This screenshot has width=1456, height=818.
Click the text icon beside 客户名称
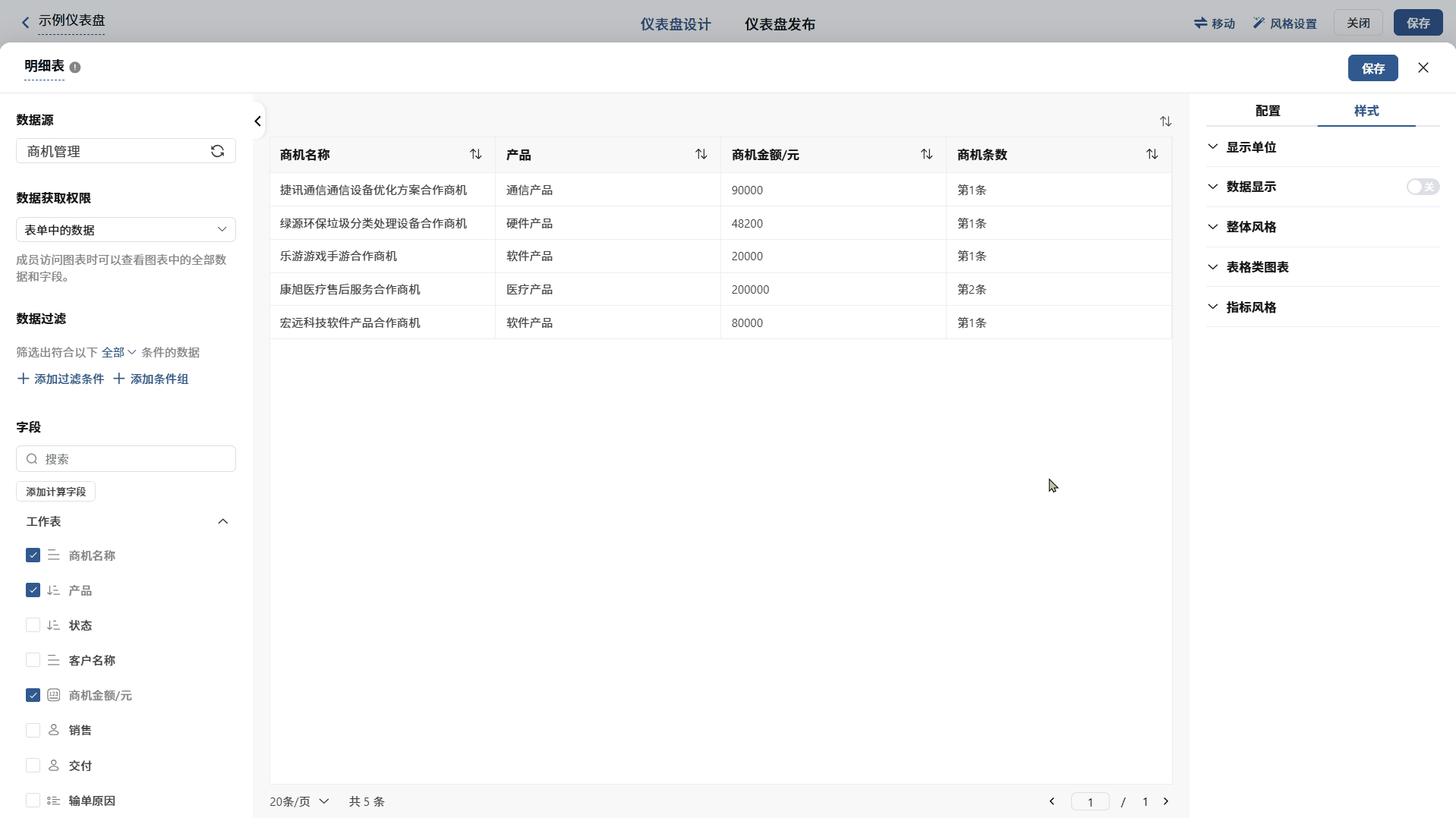(54, 660)
